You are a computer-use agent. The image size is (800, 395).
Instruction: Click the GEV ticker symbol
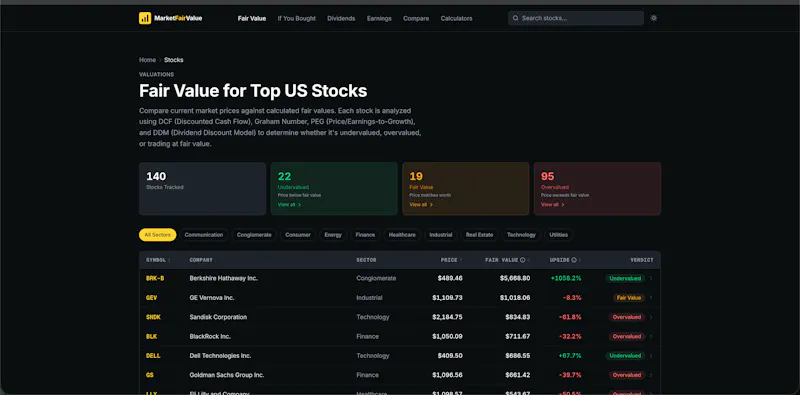point(152,298)
